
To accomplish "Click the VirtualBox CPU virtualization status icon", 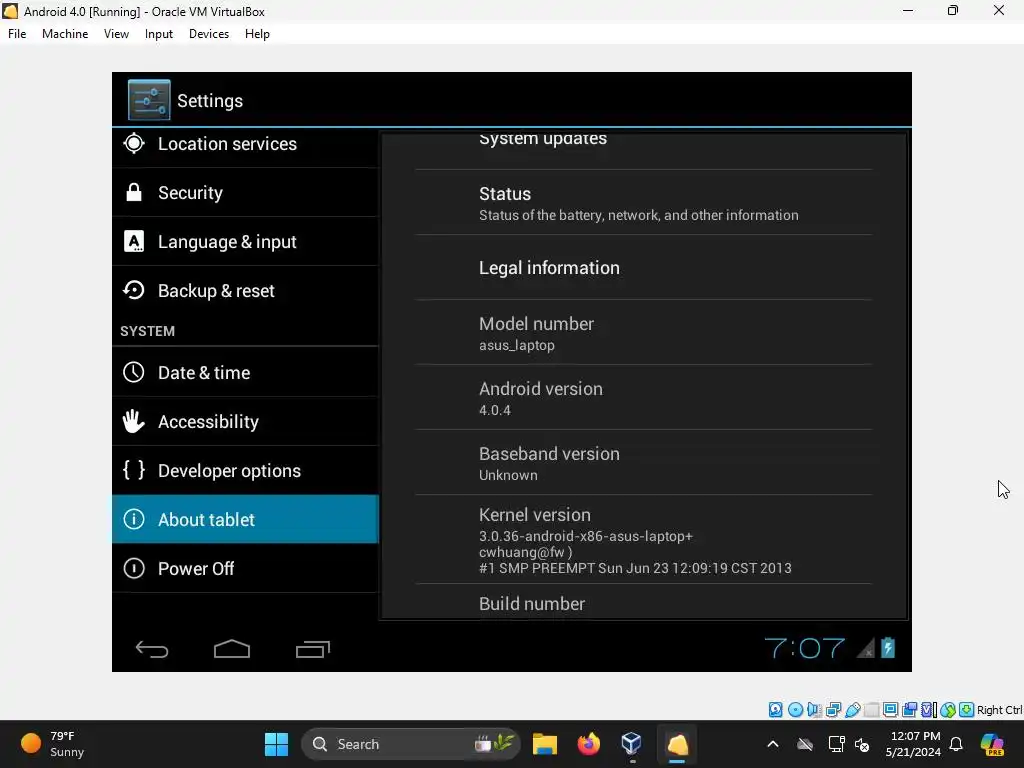I will click(929, 710).
